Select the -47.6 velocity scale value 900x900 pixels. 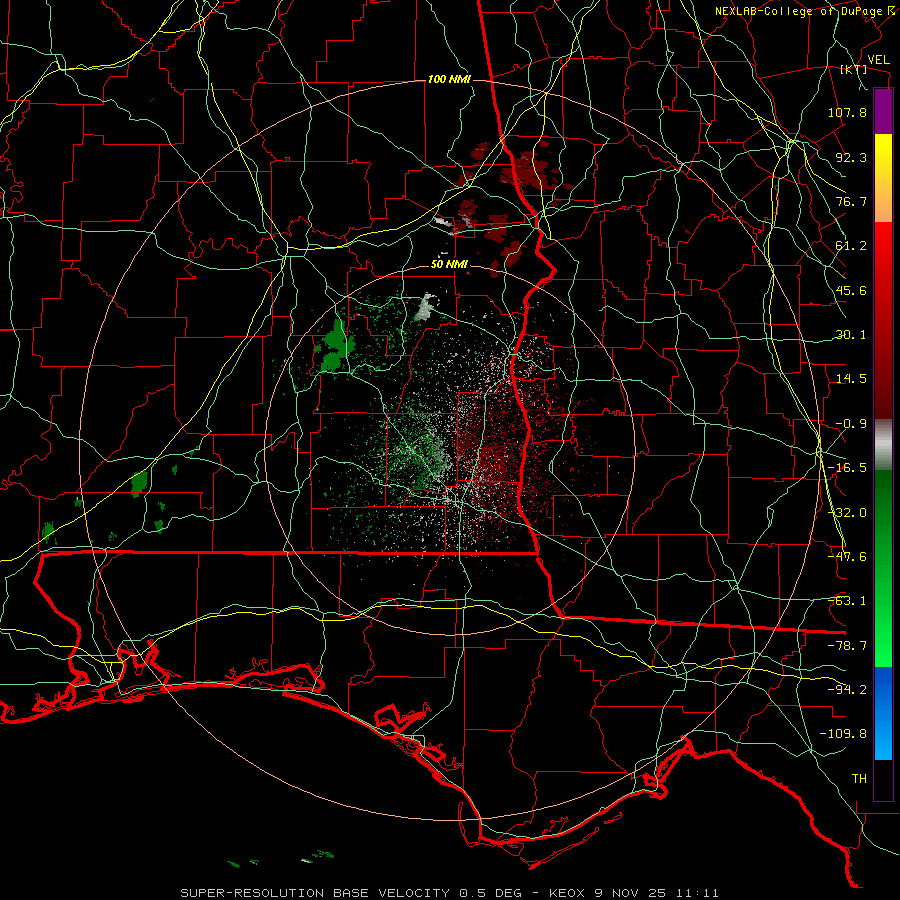pos(847,557)
